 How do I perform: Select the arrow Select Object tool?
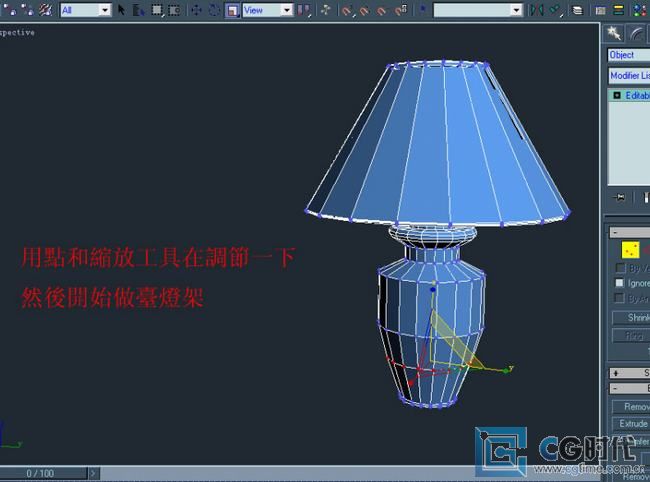(x=122, y=10)
